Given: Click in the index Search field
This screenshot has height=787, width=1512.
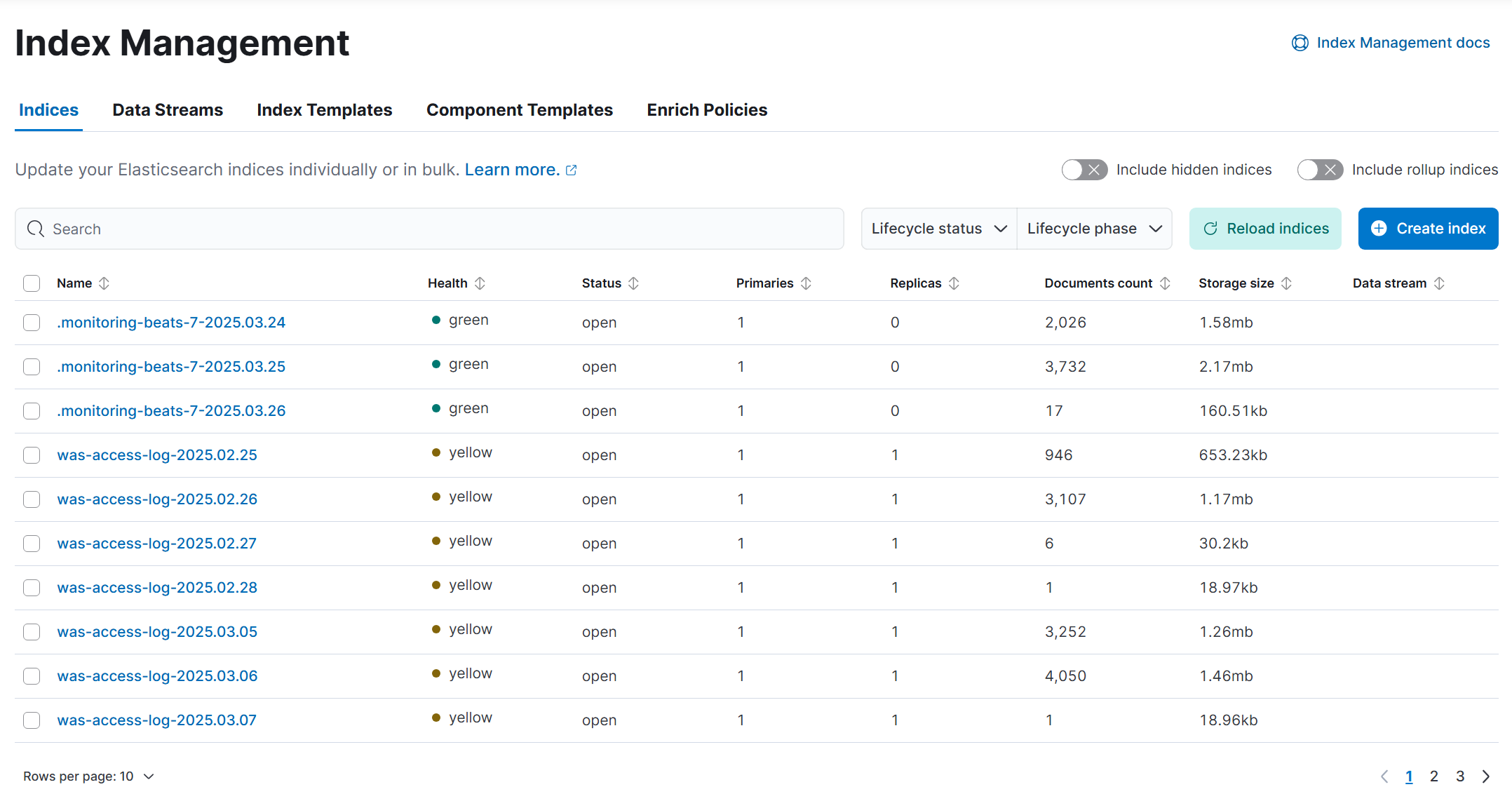Looking at the screenshot, I should [429, 229].
